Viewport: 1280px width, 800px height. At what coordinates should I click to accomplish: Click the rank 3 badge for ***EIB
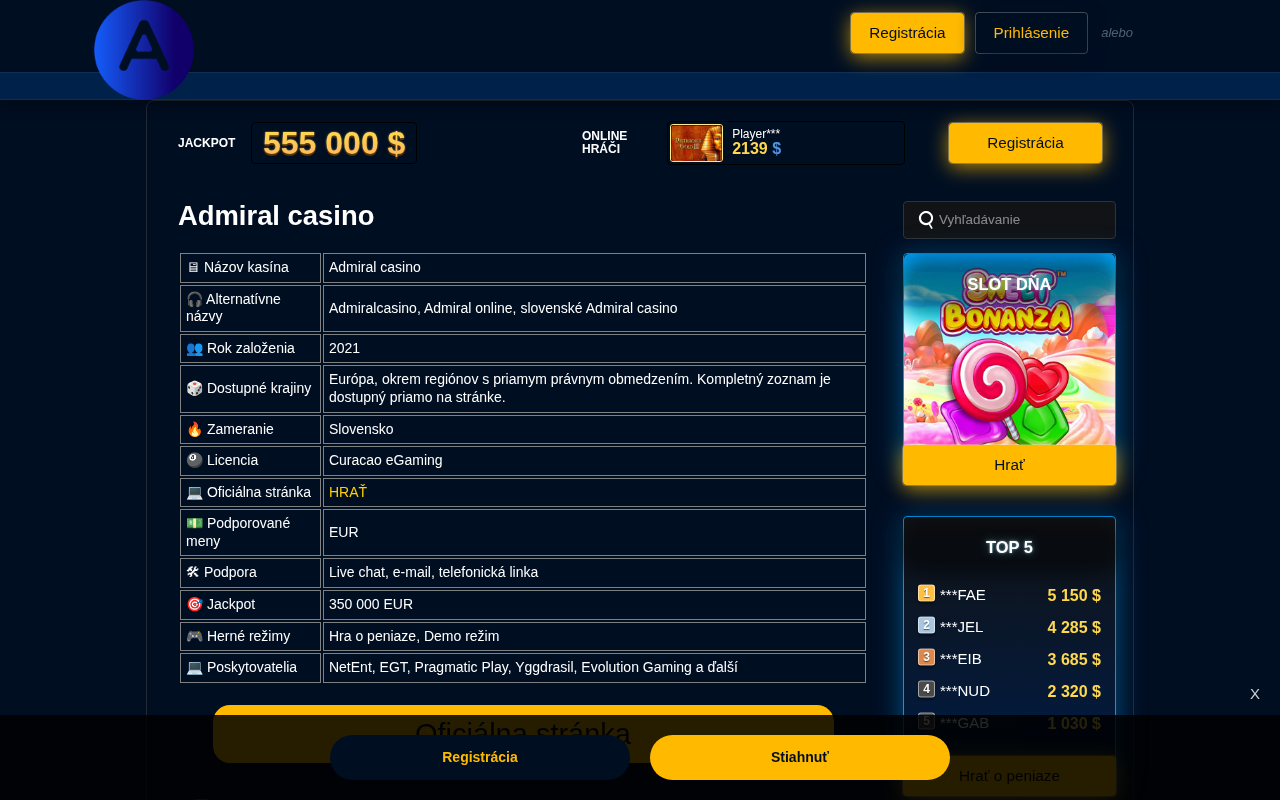click(x=926, y=657)
